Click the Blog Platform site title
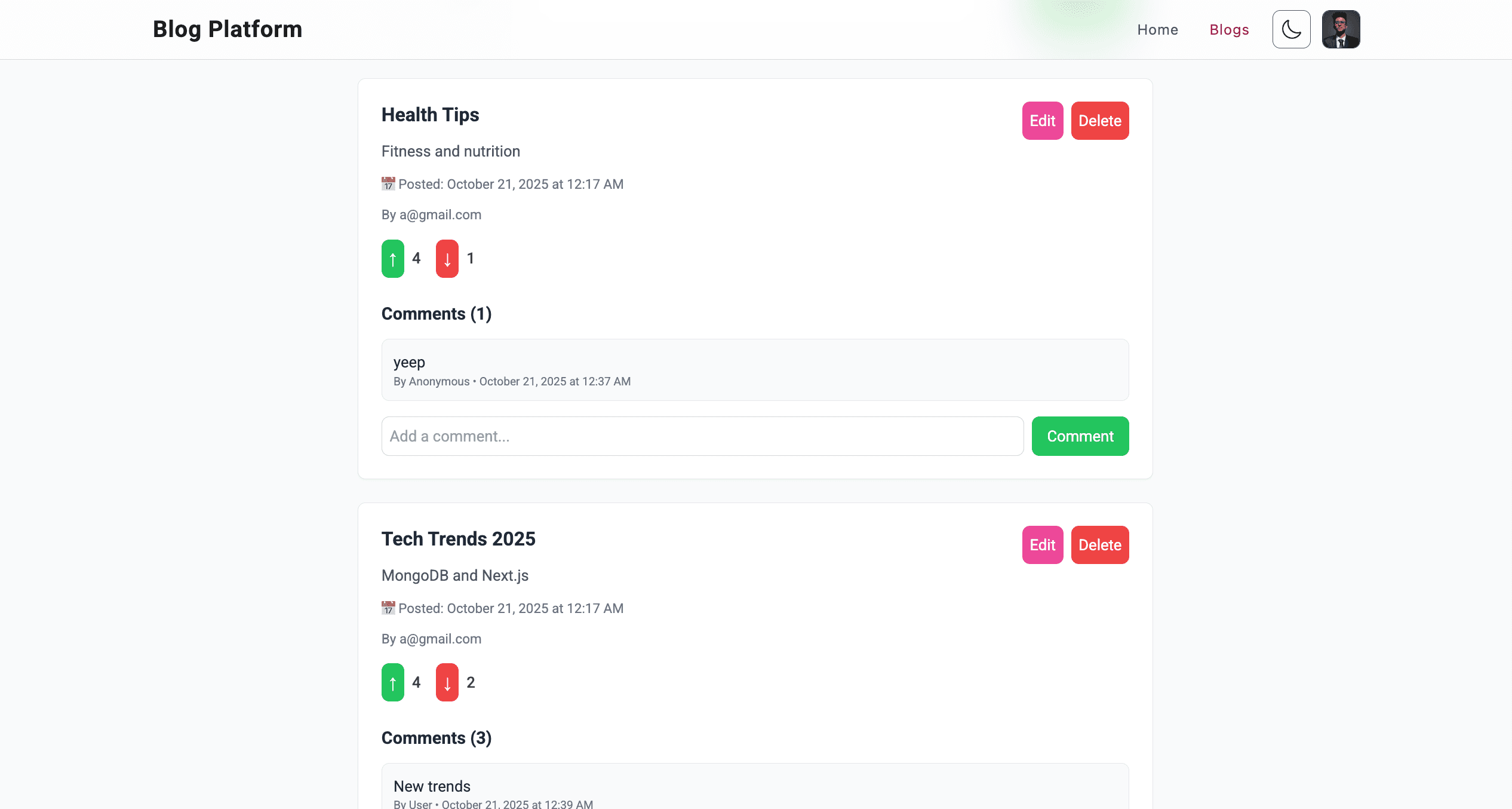The image size is (1512, 809). [228, 29]
